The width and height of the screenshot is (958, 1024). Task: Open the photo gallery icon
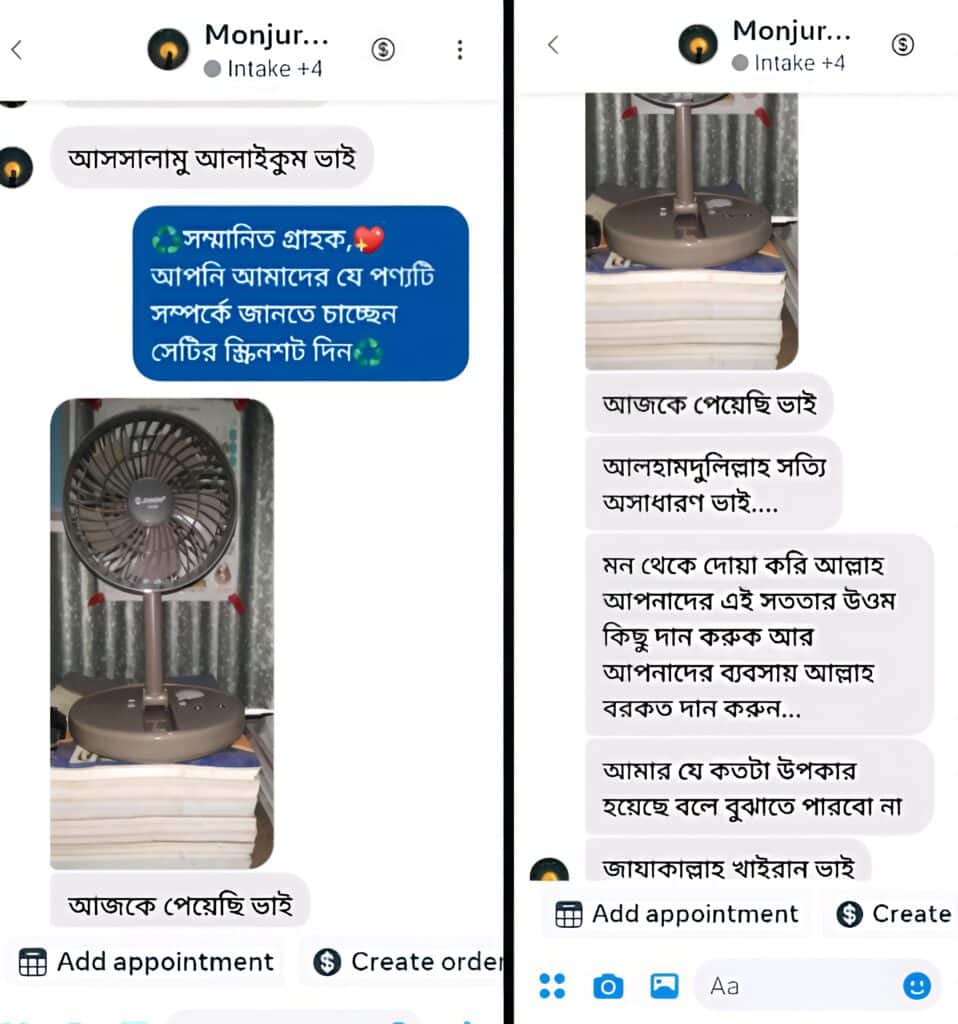point(664,985)
